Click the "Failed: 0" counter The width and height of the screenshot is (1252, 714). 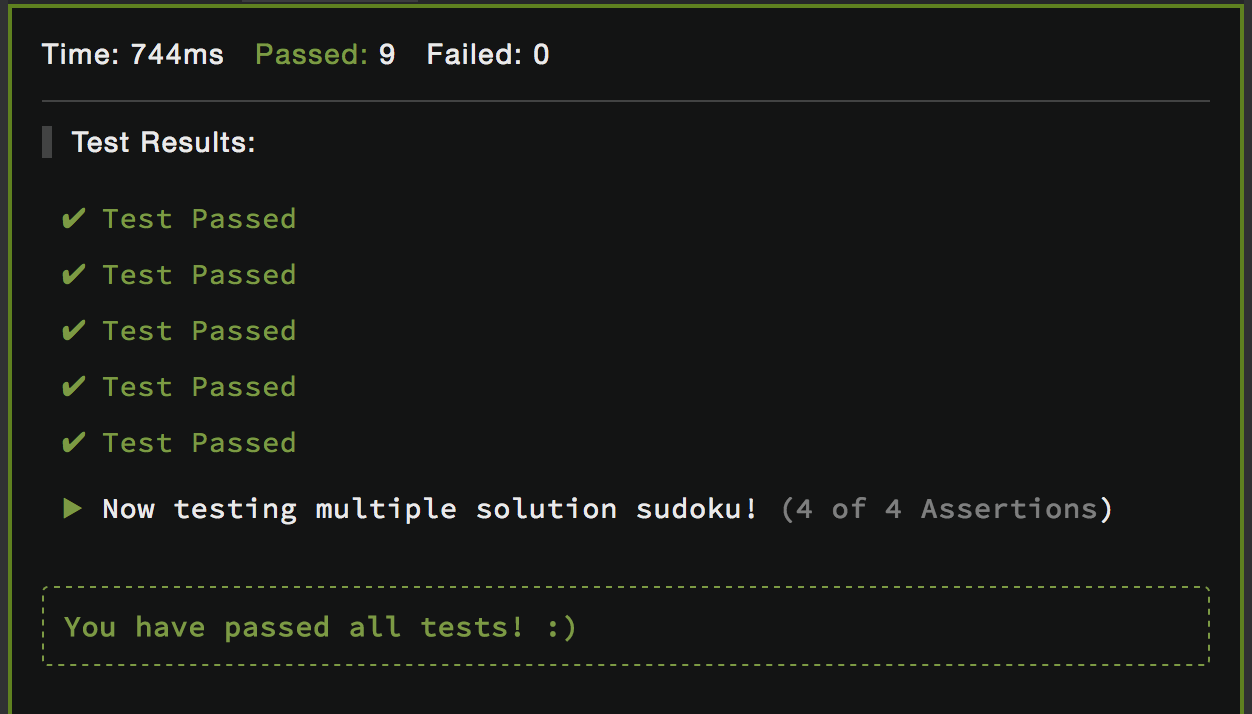[x=488, y=54]
